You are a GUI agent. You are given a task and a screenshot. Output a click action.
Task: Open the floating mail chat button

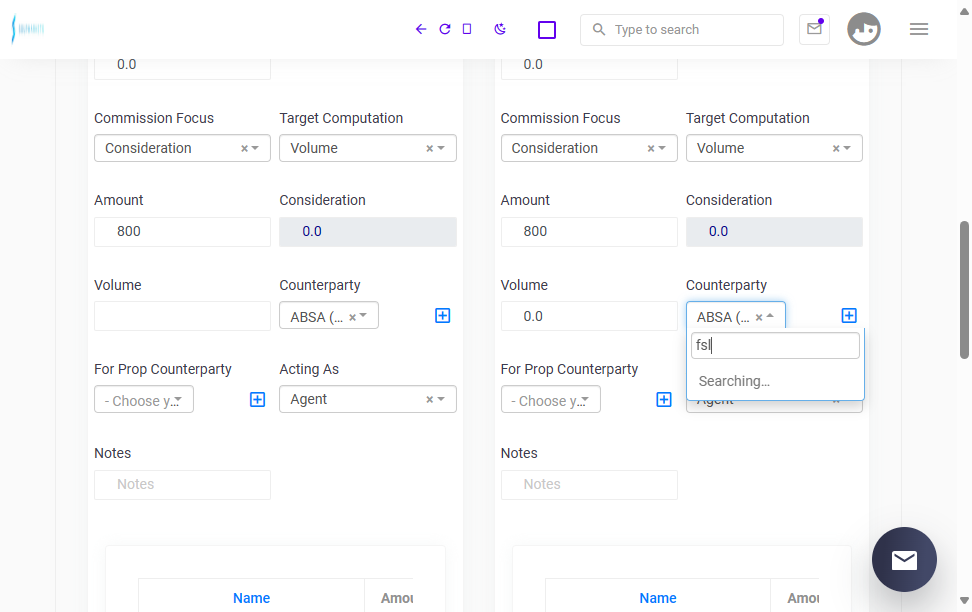click(904, 559)
